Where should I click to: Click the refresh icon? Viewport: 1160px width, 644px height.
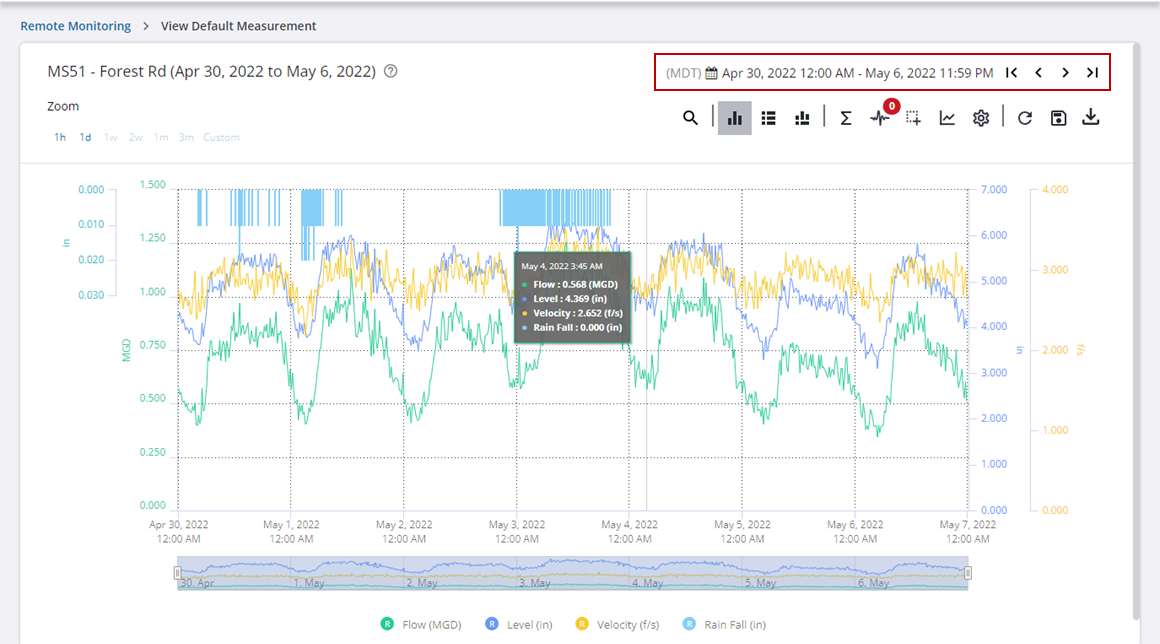coord(1024,118)
